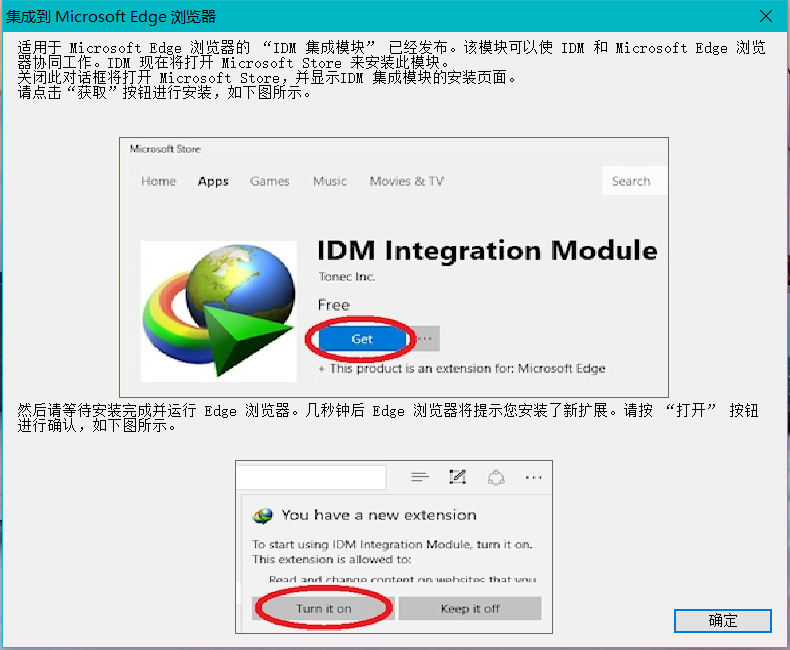Click the Keep it off button
This screenshot has width=790, height=650.
(x=470, y=608)
